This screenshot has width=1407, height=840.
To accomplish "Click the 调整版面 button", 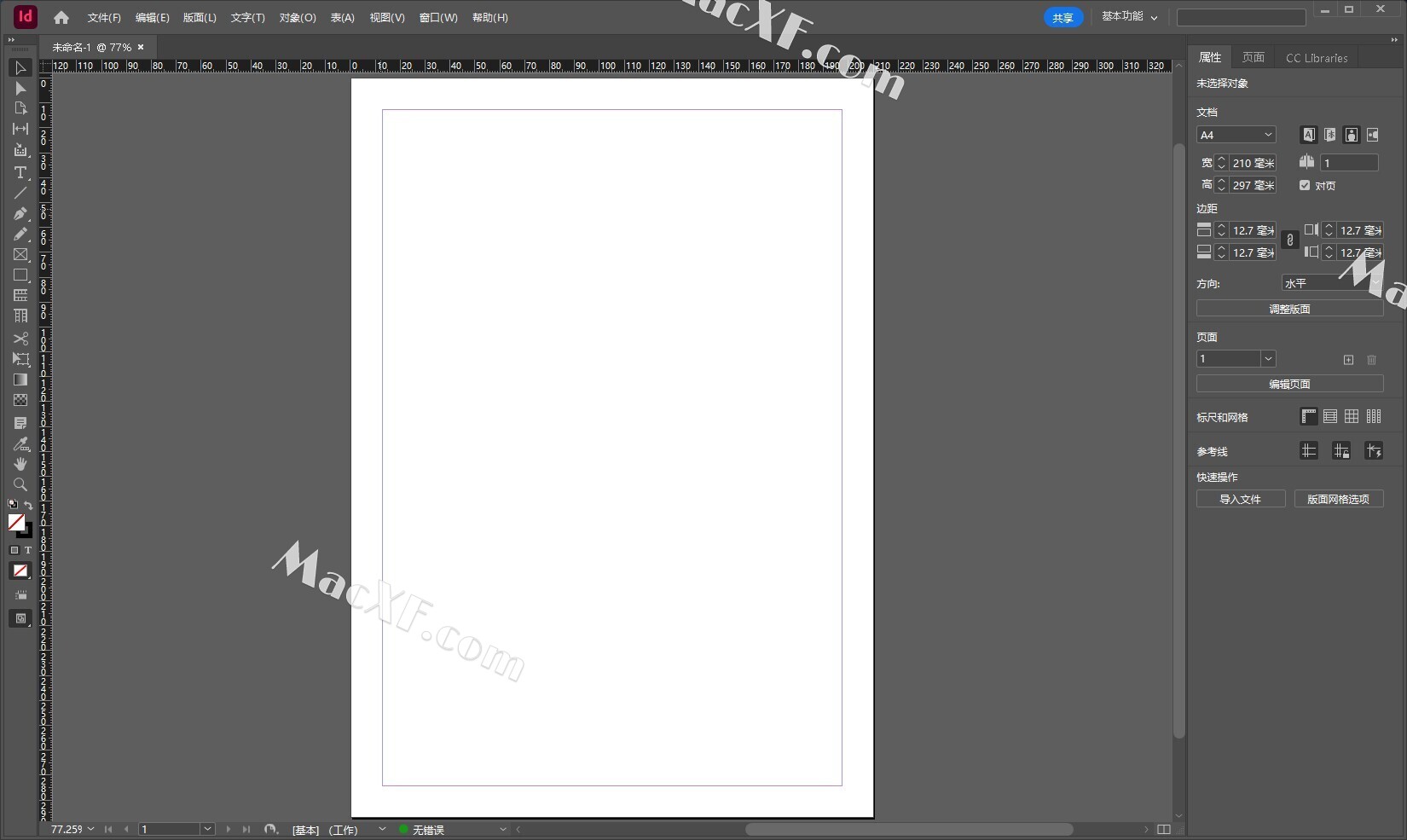I will pos(1289,309).
